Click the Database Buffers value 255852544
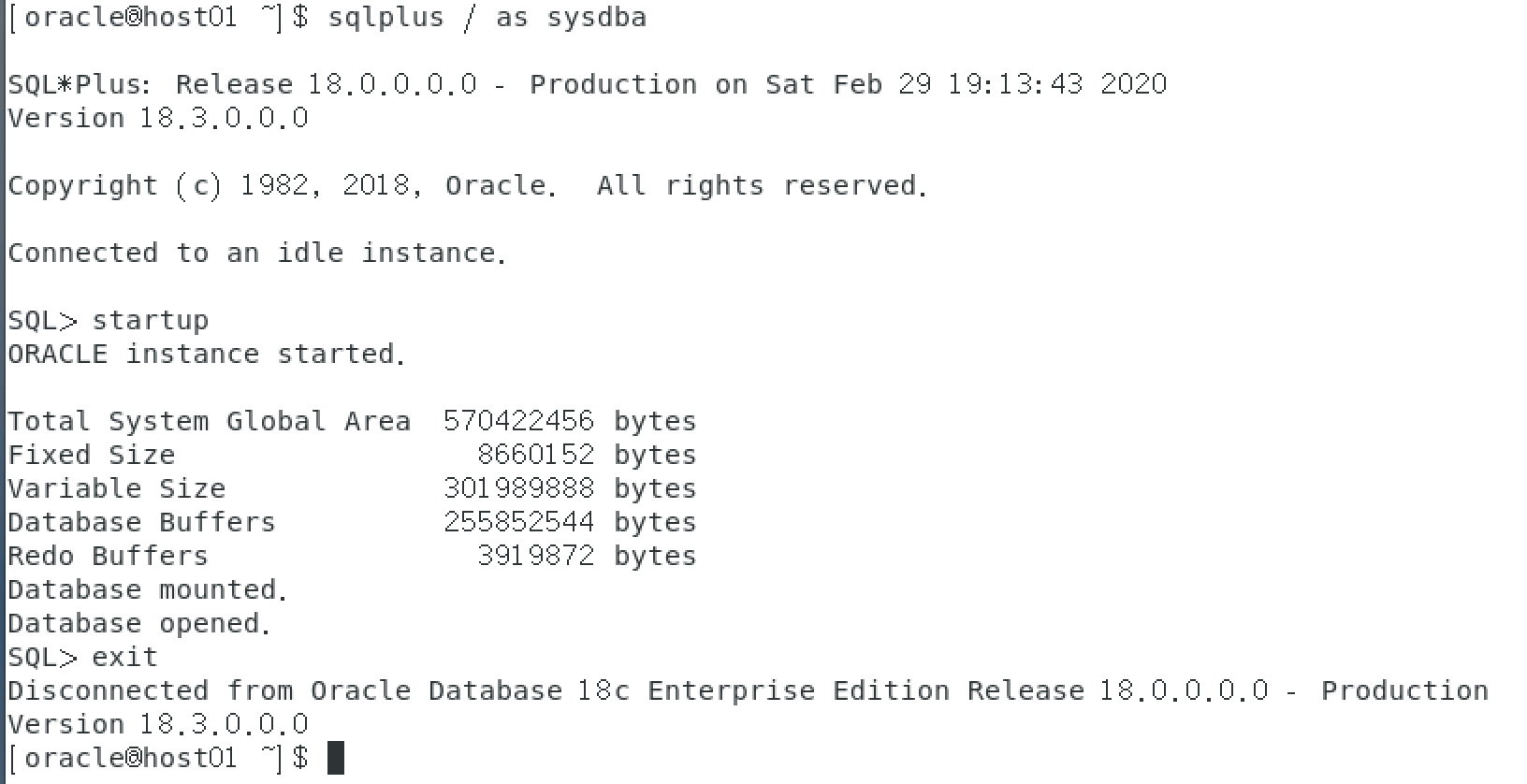 518,523
